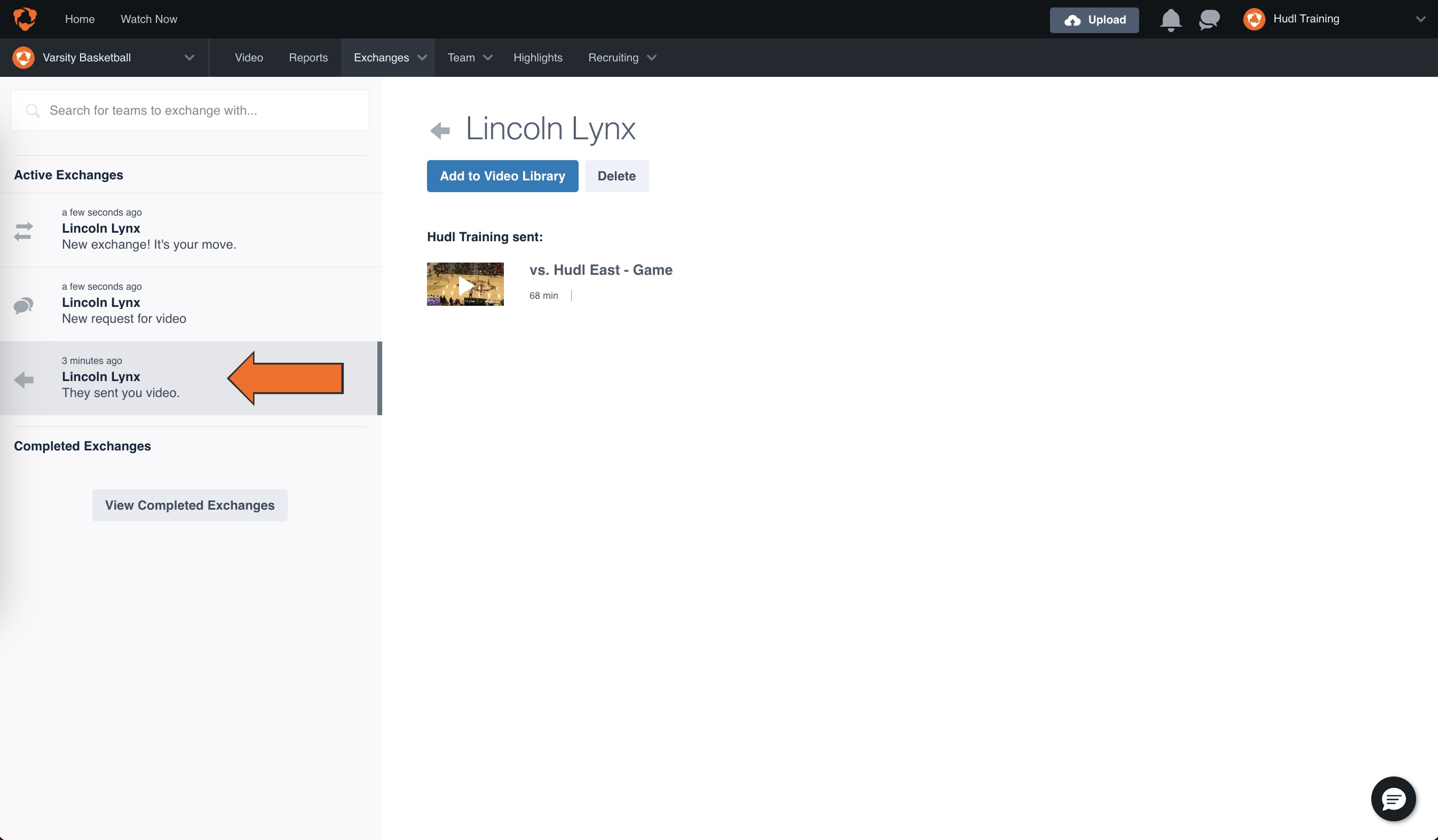Click the swap arrows icon on new exchange

[x=24, y=232]
